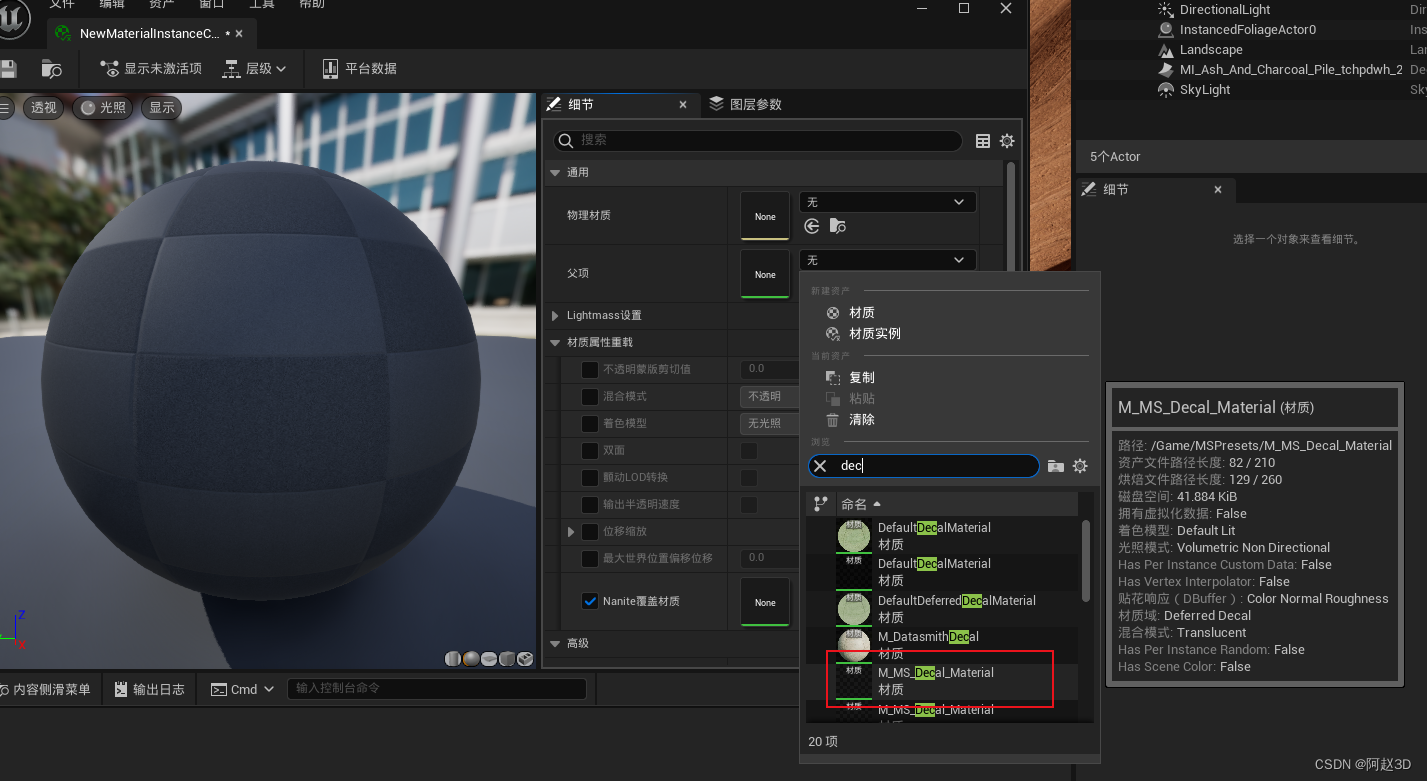Viewport: 1427px width, 781px height.
Task: Click browse icon under physical material dropdown
Action: [x=838, y=227]
